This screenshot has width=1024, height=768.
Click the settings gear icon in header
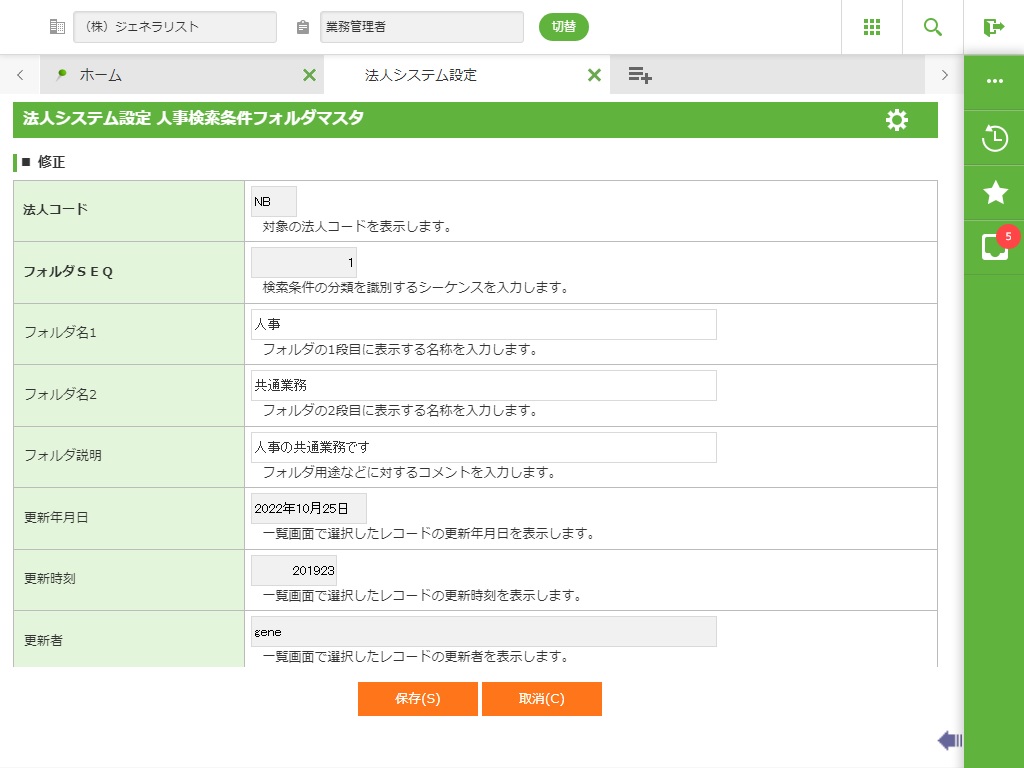(897, 120)
